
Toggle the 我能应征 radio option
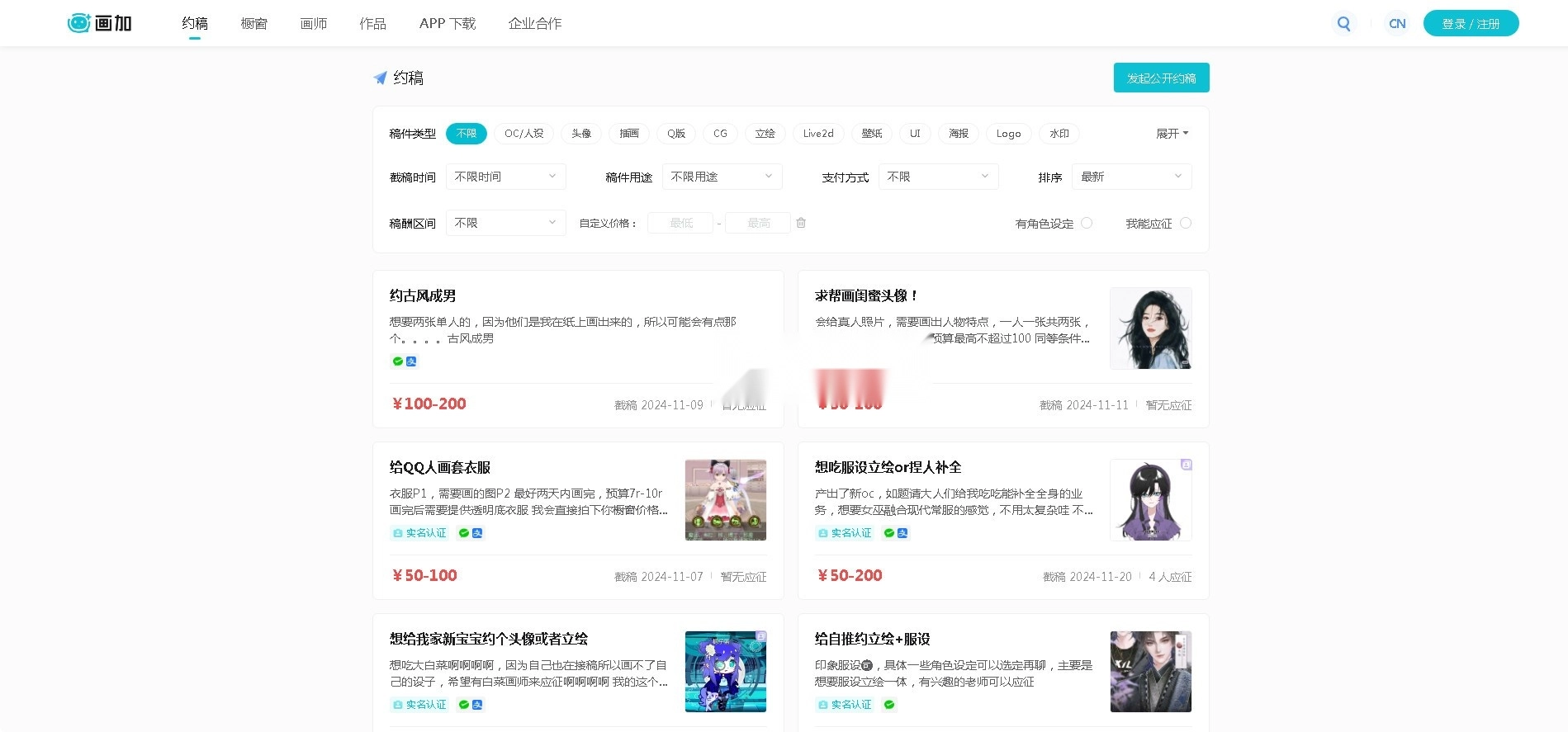[1186, 223]
